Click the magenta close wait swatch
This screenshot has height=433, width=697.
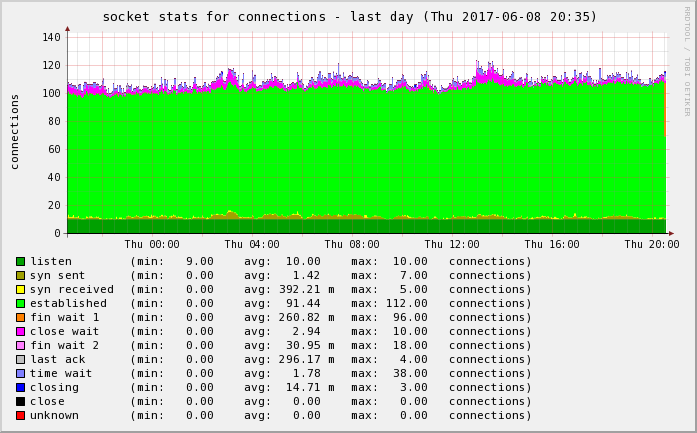20,331
